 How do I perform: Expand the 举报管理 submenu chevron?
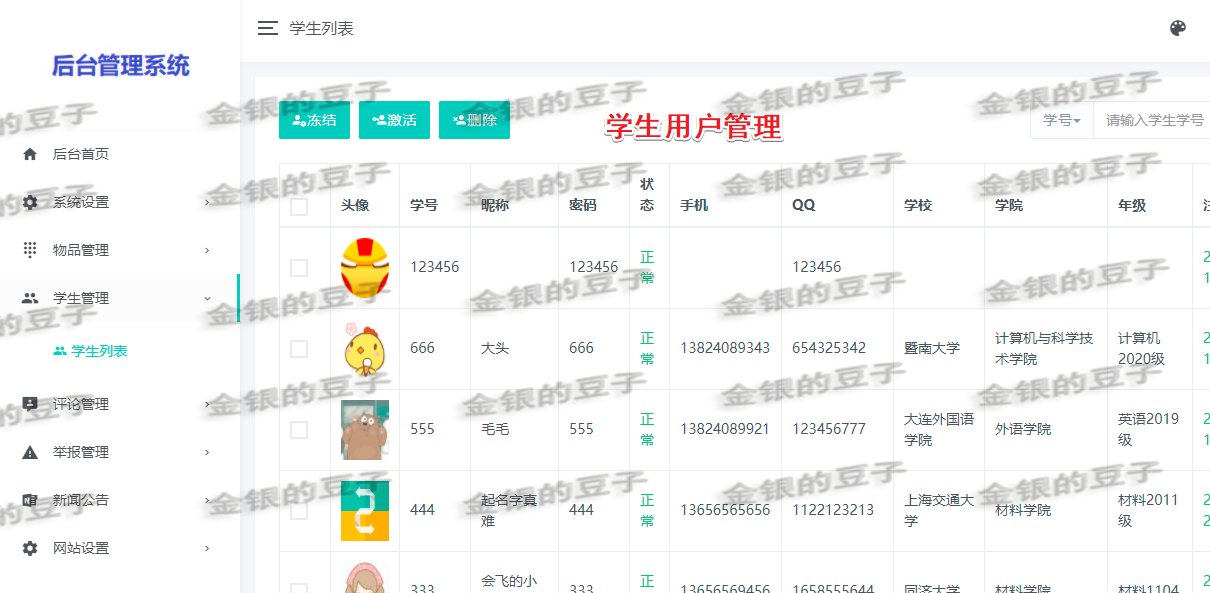207,452
